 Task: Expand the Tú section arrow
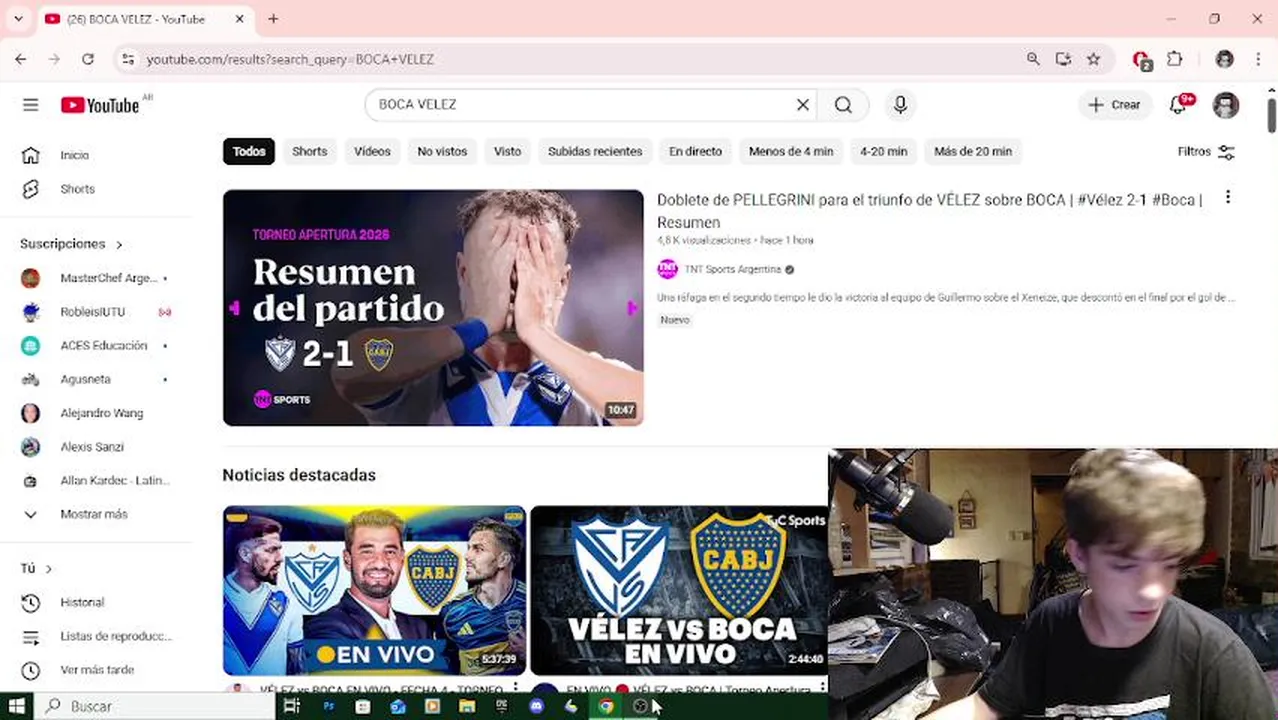pyautogui.click(x=48, y=569)
